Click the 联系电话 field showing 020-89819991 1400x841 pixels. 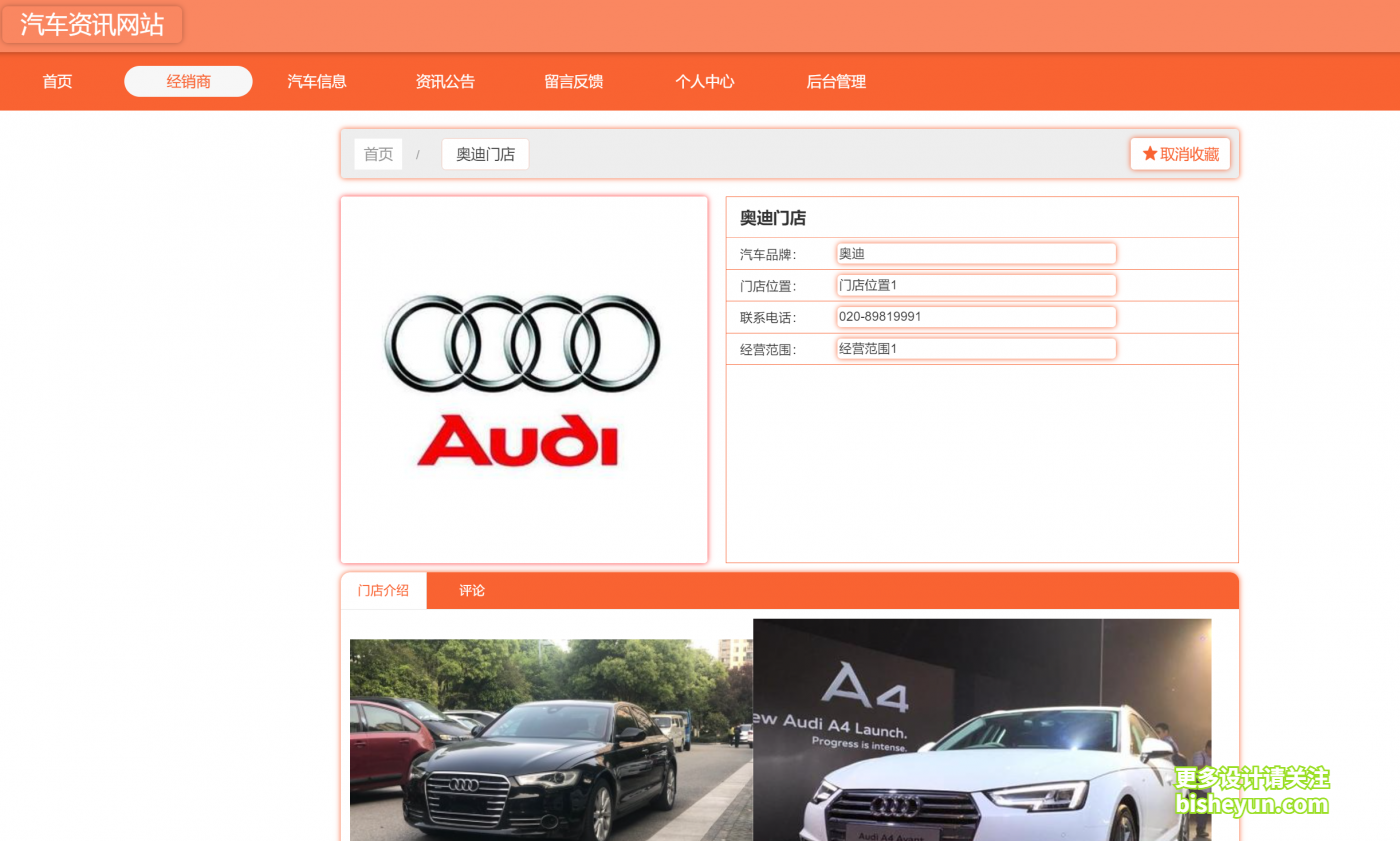976,317
